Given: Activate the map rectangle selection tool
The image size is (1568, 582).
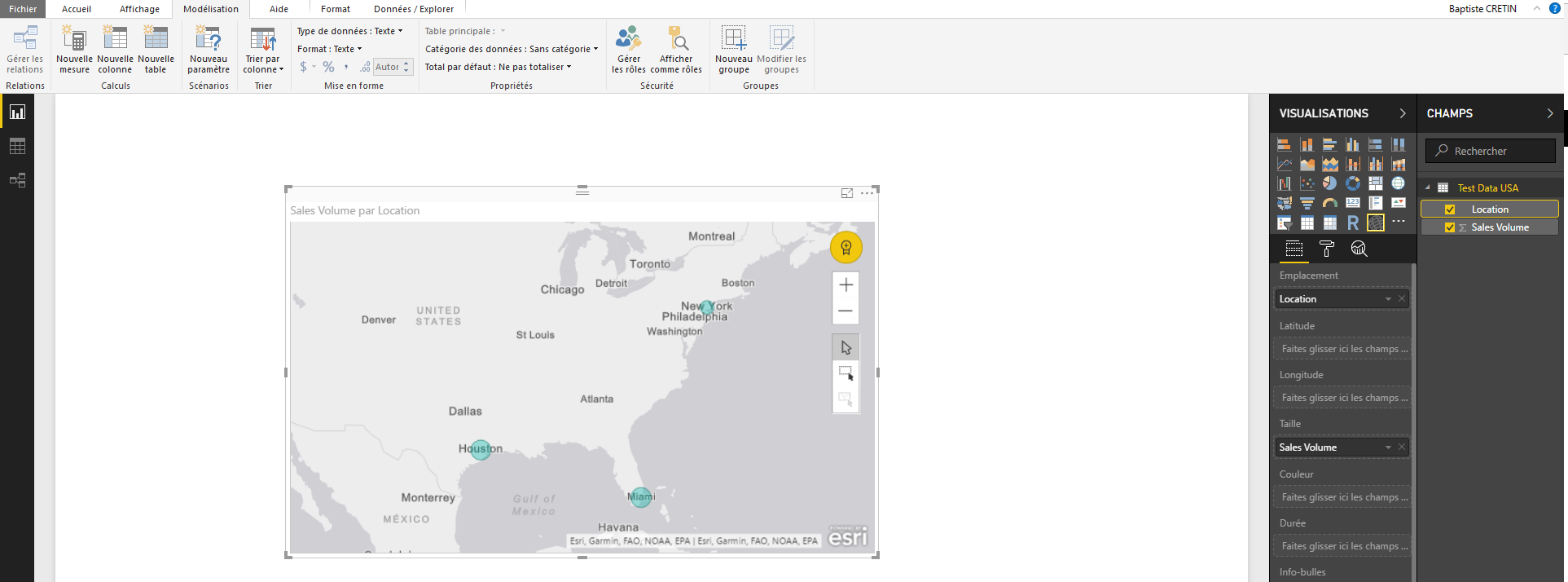Looking at the screenshot, I should (845, 373).
